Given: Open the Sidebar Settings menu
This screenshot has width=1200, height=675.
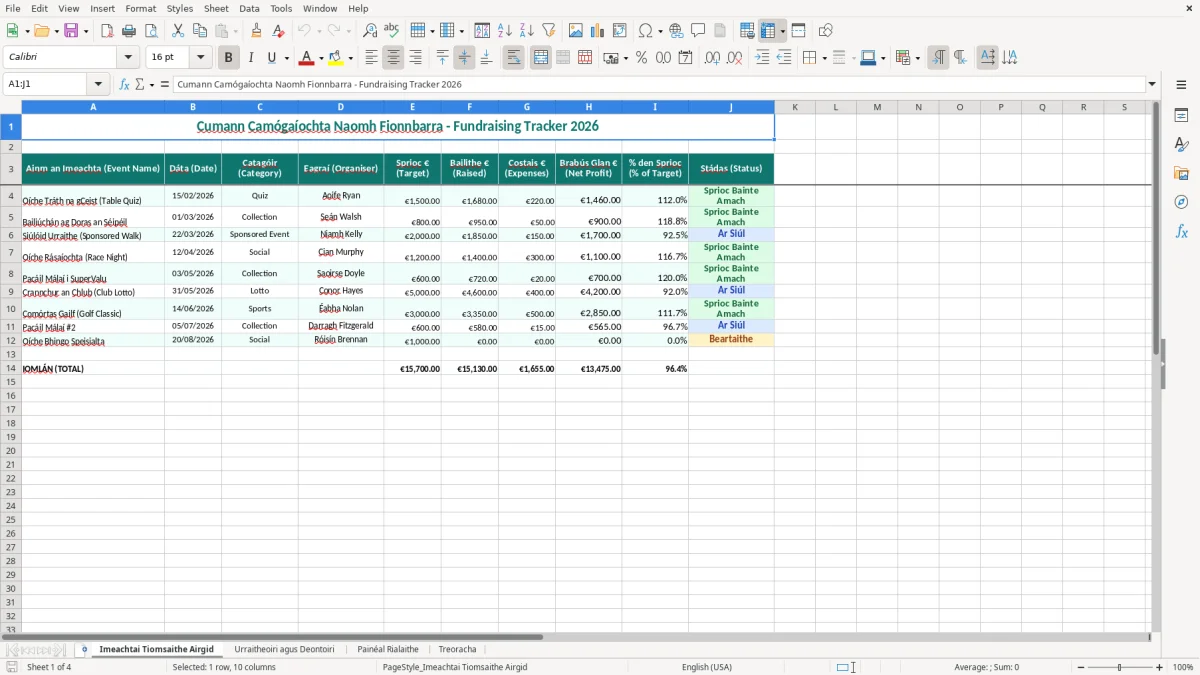Looking at the screenshot, I should [x=1181, y=84].
